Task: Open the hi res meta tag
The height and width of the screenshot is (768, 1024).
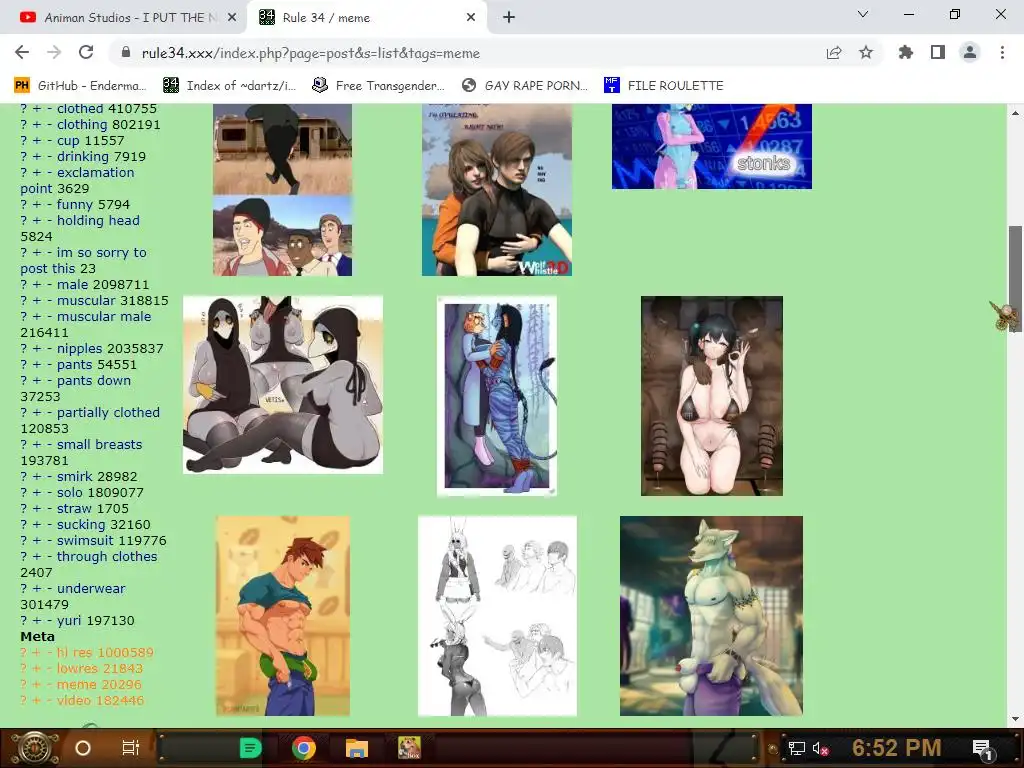Action: click(x=73, y=652)
